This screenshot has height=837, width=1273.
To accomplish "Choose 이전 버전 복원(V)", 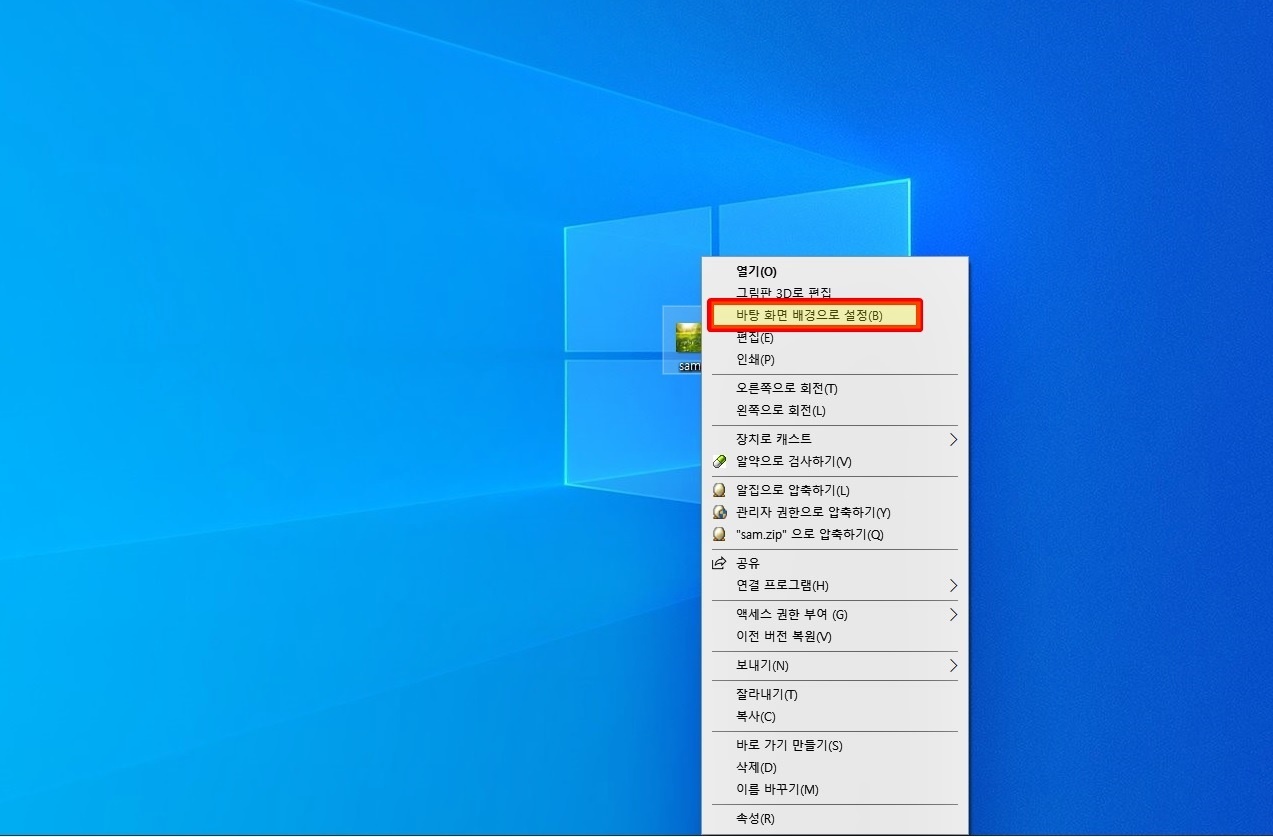I will (x=835, y=637).
